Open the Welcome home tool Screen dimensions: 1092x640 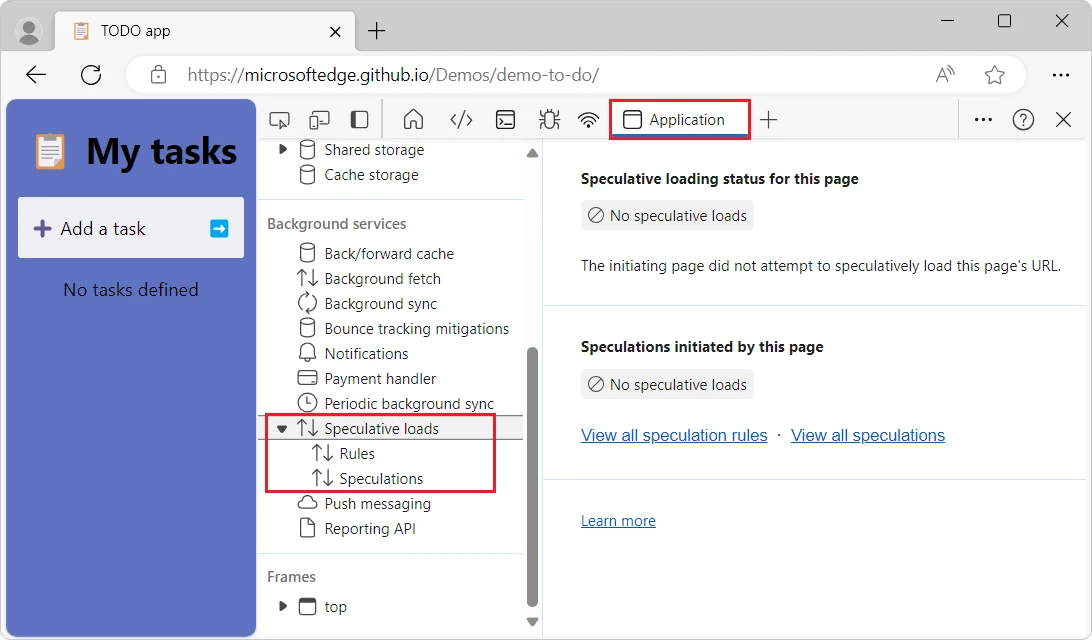coord(413,120)
